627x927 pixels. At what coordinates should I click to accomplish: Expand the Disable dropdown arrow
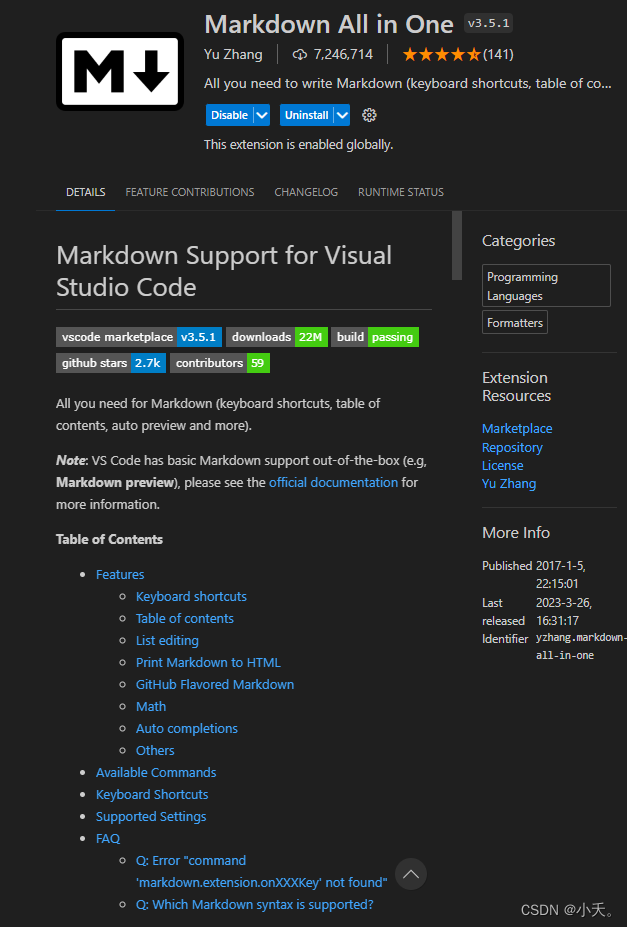point(262,115)
